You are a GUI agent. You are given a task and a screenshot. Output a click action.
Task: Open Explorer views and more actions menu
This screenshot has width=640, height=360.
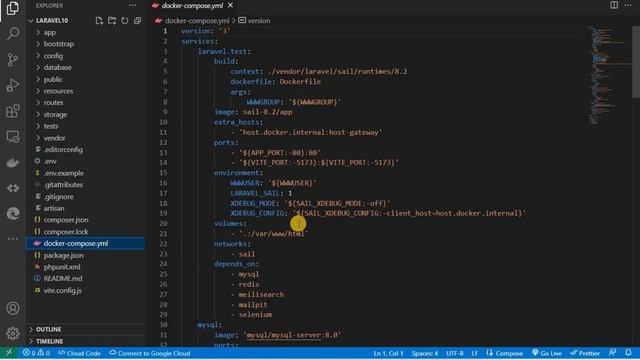[x=133, y=5]
